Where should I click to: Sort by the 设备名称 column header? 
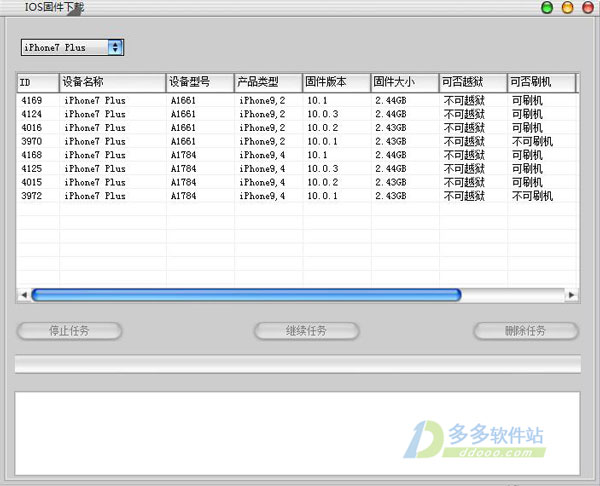point(113,82)
